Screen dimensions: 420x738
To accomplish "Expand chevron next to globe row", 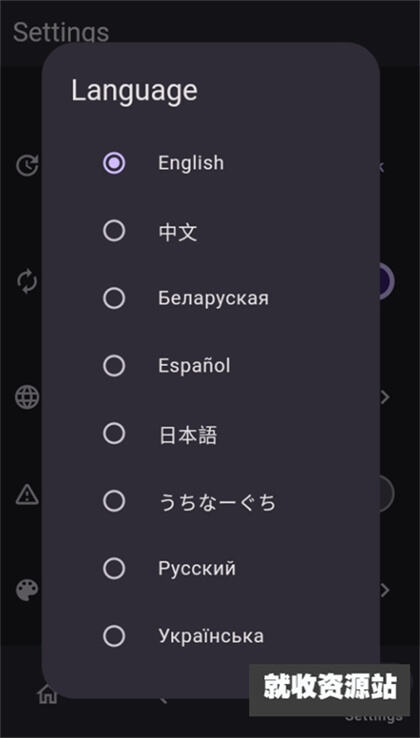I will coord(385,398).
